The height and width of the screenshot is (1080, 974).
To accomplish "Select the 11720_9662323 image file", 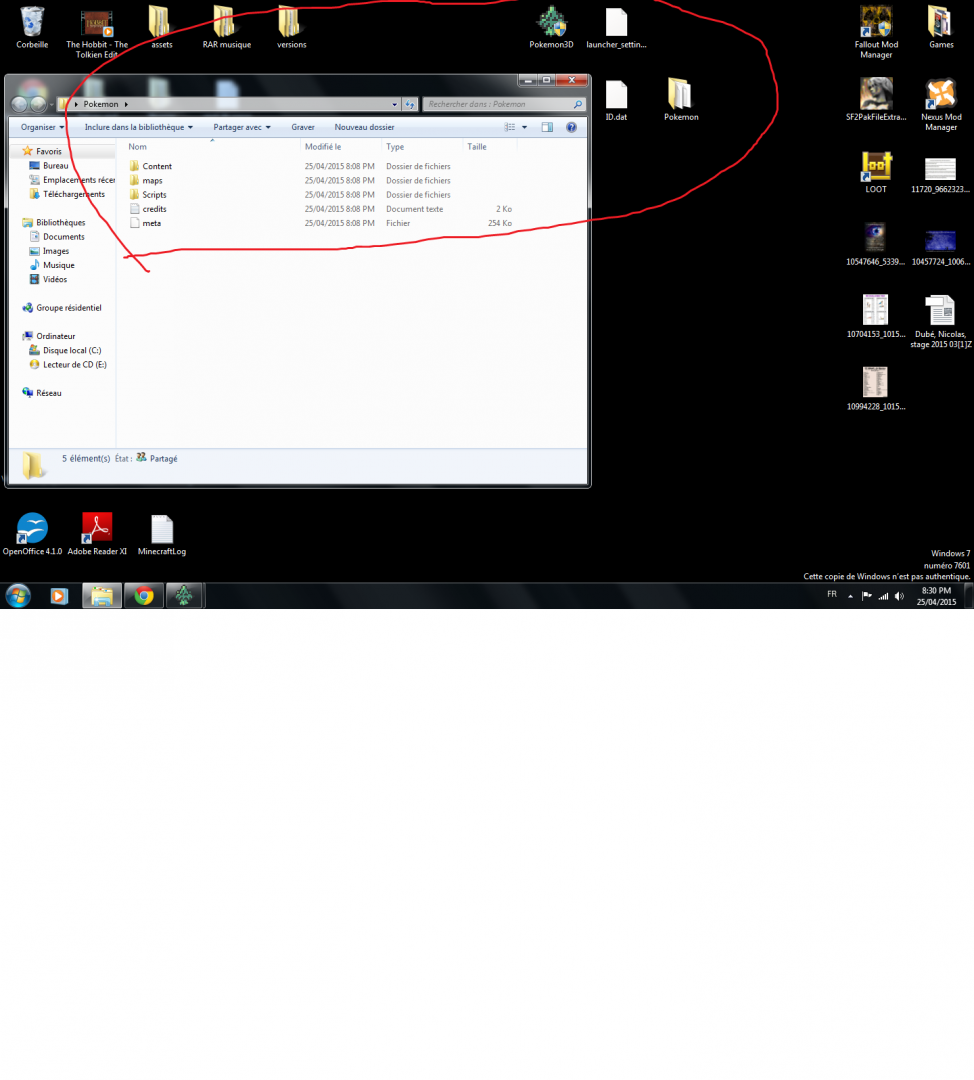I will pos(940,175).
